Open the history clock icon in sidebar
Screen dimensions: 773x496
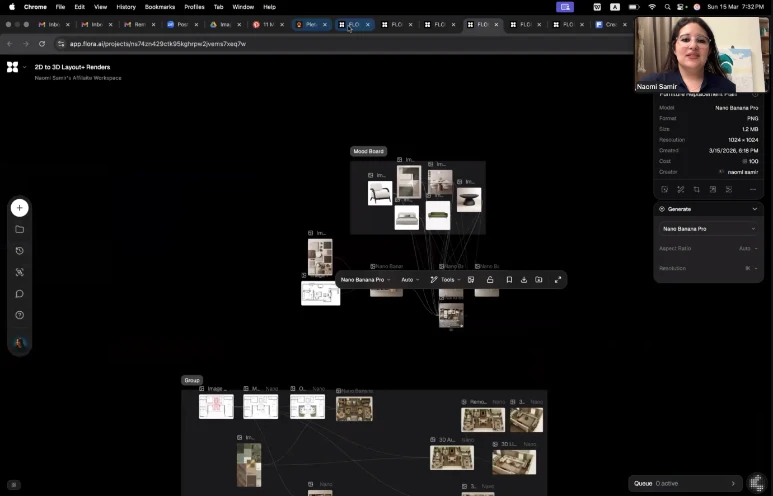pyautogui.click(x=19, y=251)
